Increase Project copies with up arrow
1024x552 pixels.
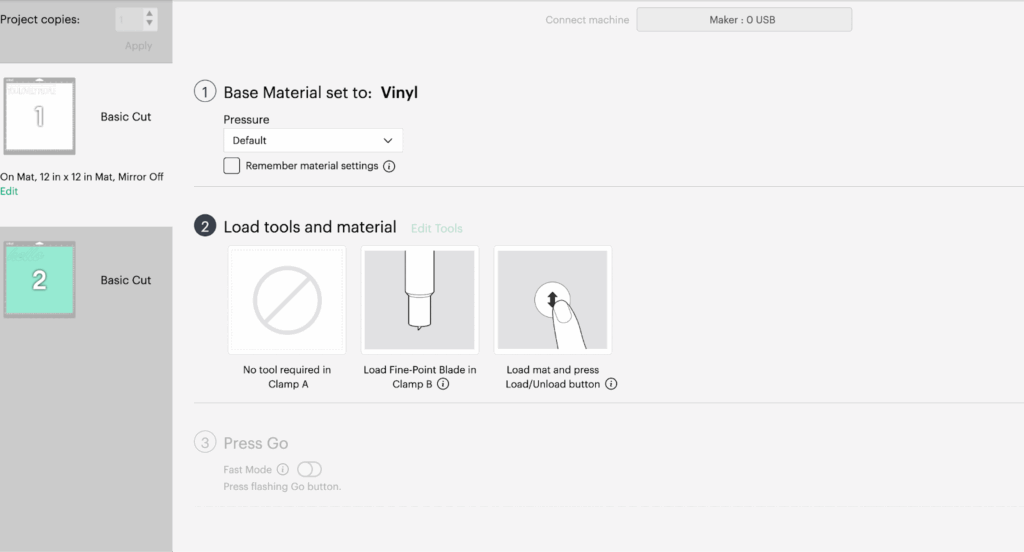[150, 14]
